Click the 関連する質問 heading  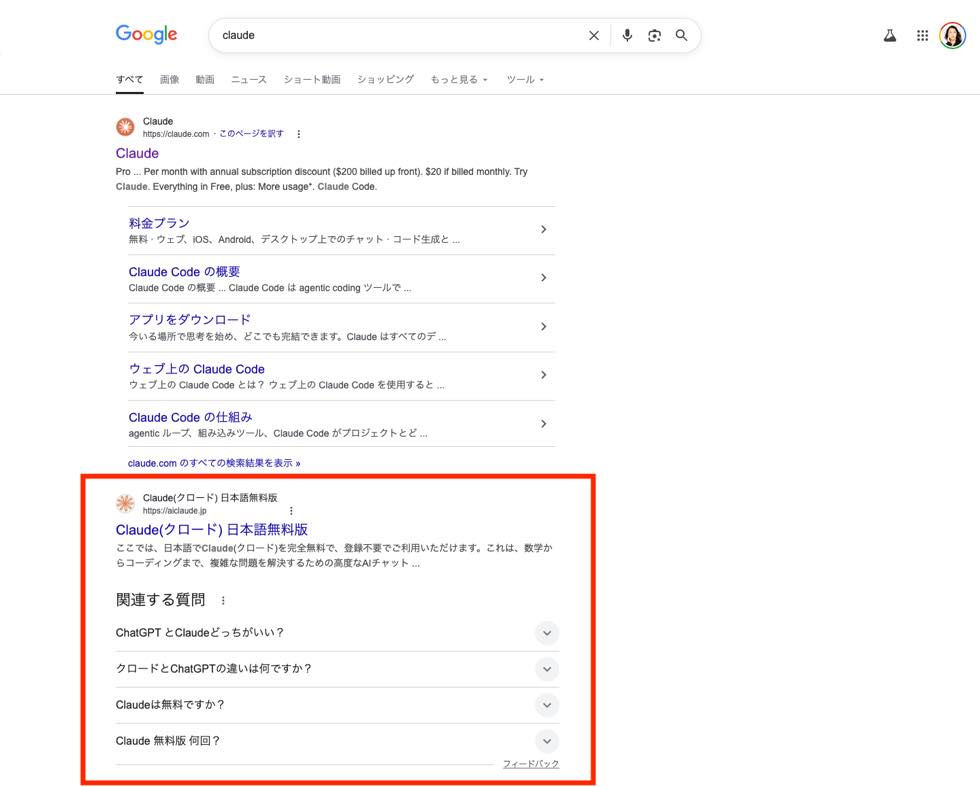point(161,600)
